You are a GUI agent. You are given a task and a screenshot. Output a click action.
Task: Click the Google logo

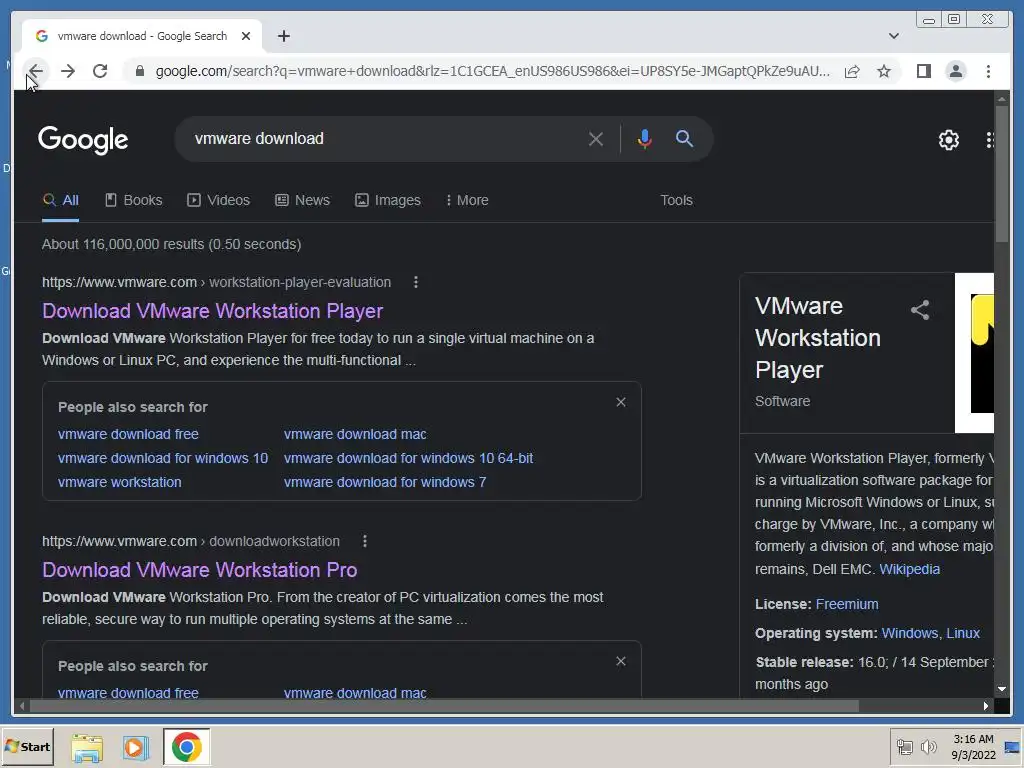(x=83, y=140)
